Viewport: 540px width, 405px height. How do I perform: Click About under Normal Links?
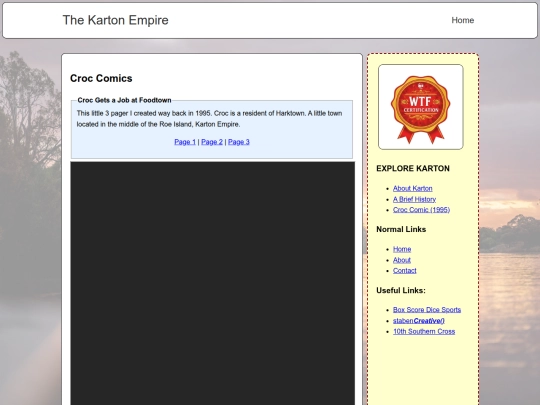pyautogui.click(x=402, y=260)
